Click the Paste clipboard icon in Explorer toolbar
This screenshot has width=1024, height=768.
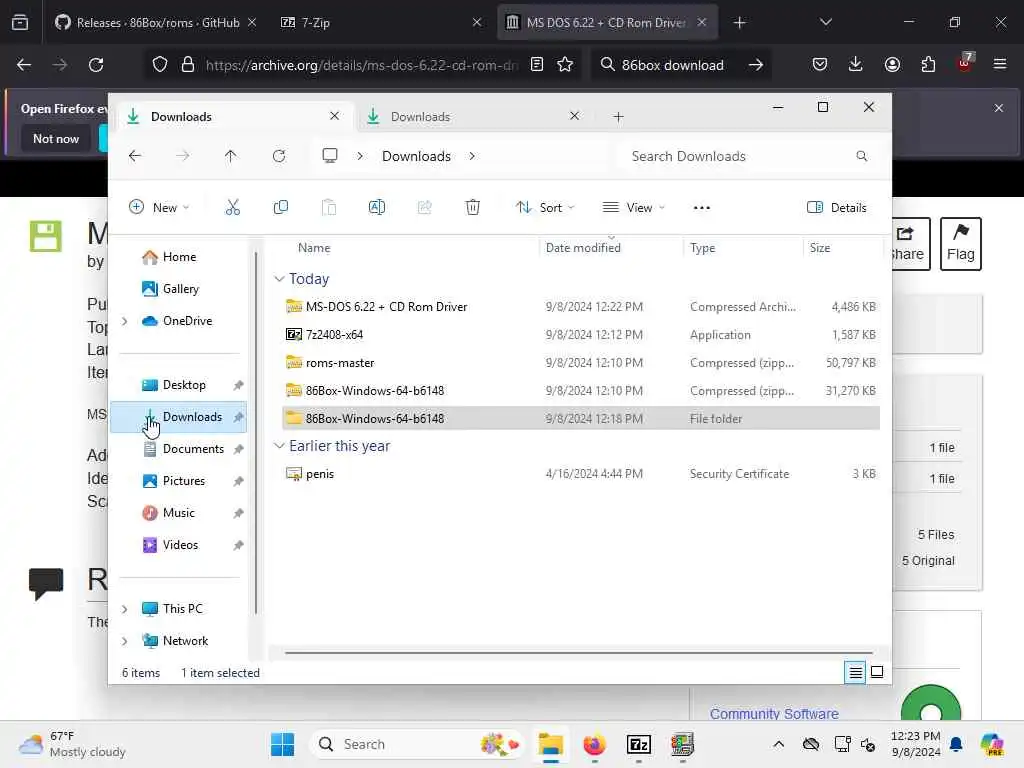click(x=328, y=208)
